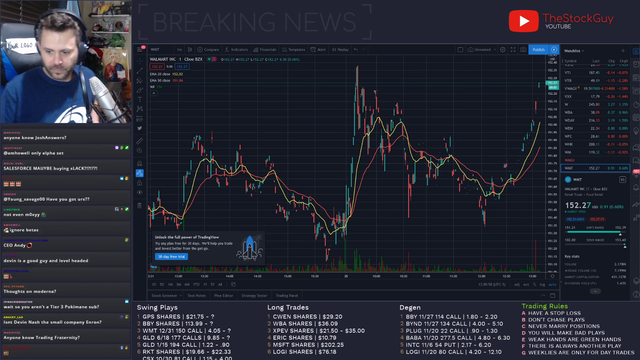This screenshot has height=360, width=640.
Task: Activate the zoom-in tool
Action: pos(140,151)
